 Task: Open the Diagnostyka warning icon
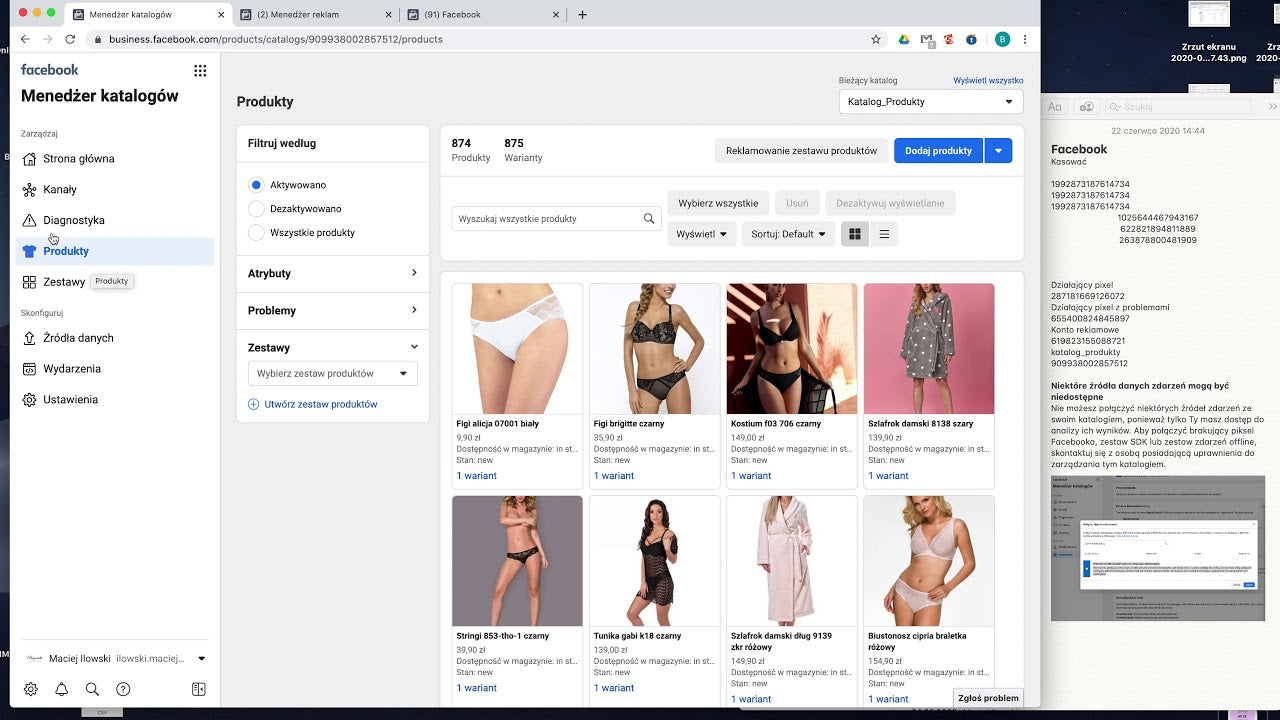(30, 220)
